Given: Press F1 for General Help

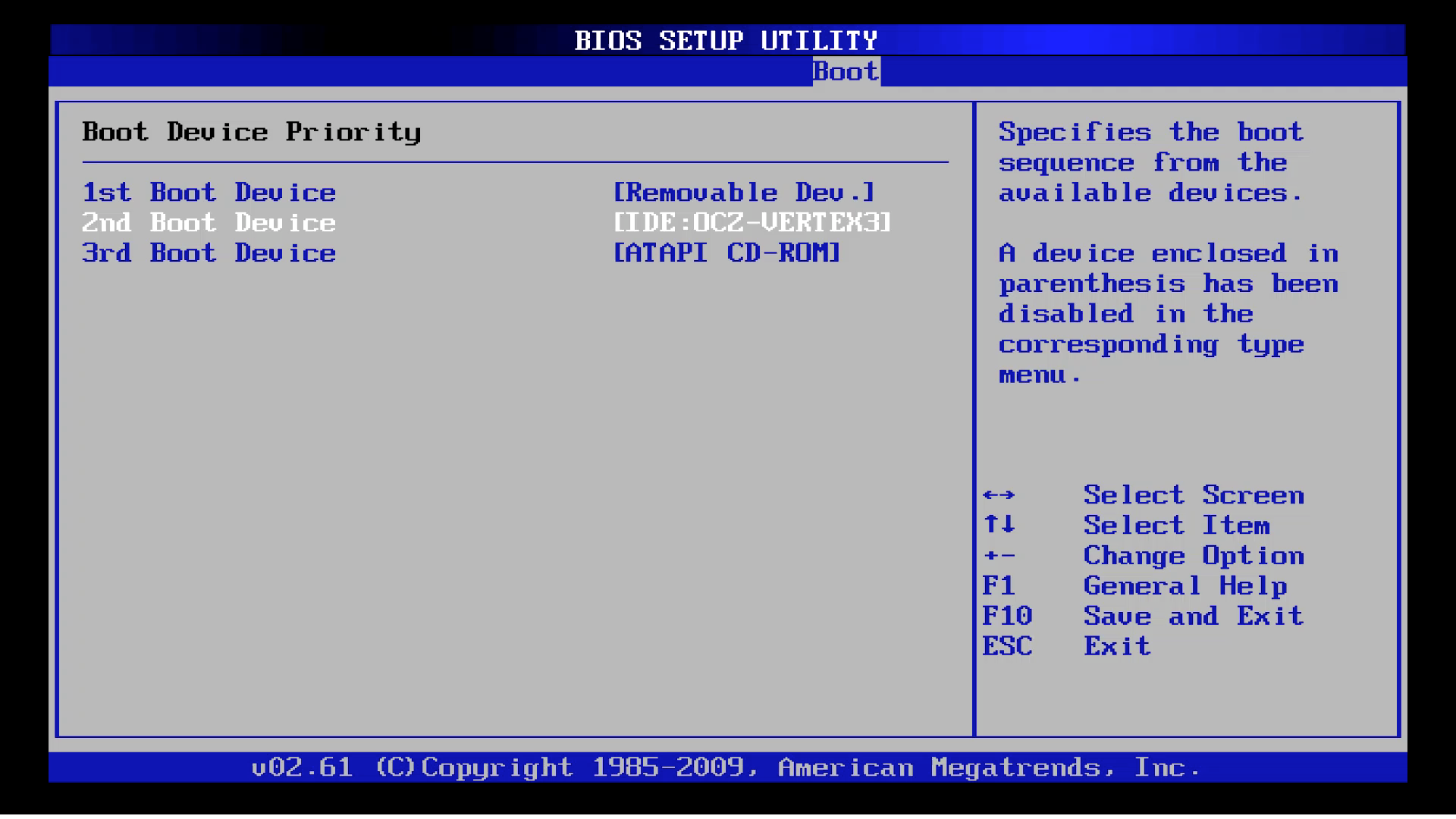Looking at the screenshot, I should tap(1150, 585).
